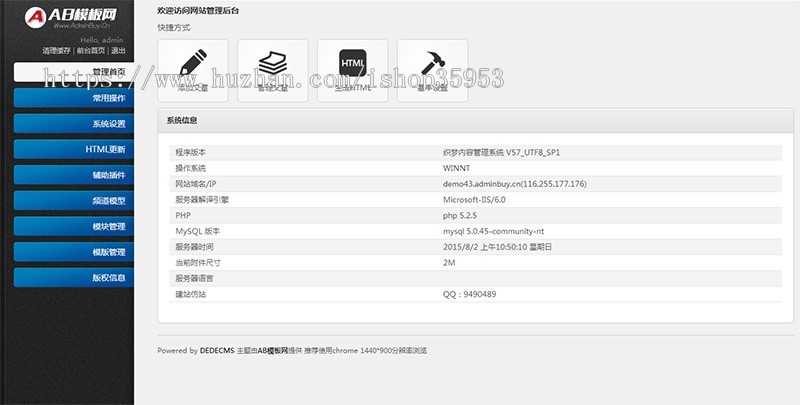This screenshot has height=405, width=800.
Task: Click the php 5.2.5 value
Action: tap(460, 215)
